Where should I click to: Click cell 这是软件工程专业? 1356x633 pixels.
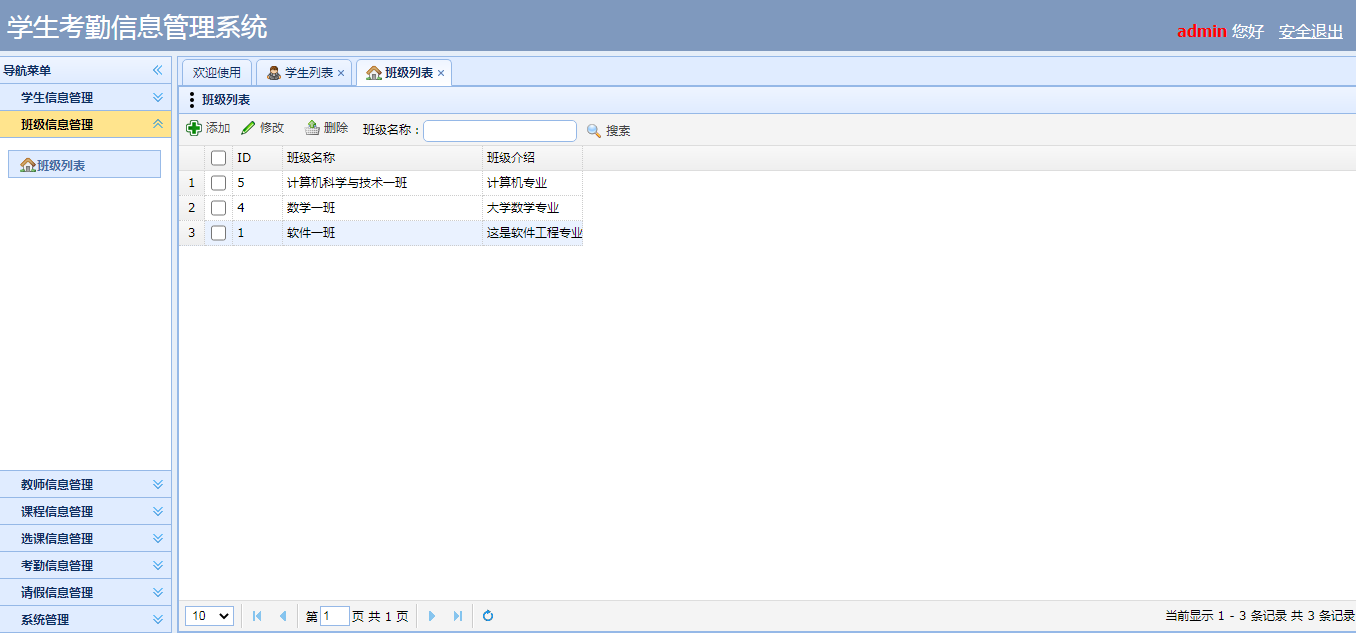pos(534,233)
